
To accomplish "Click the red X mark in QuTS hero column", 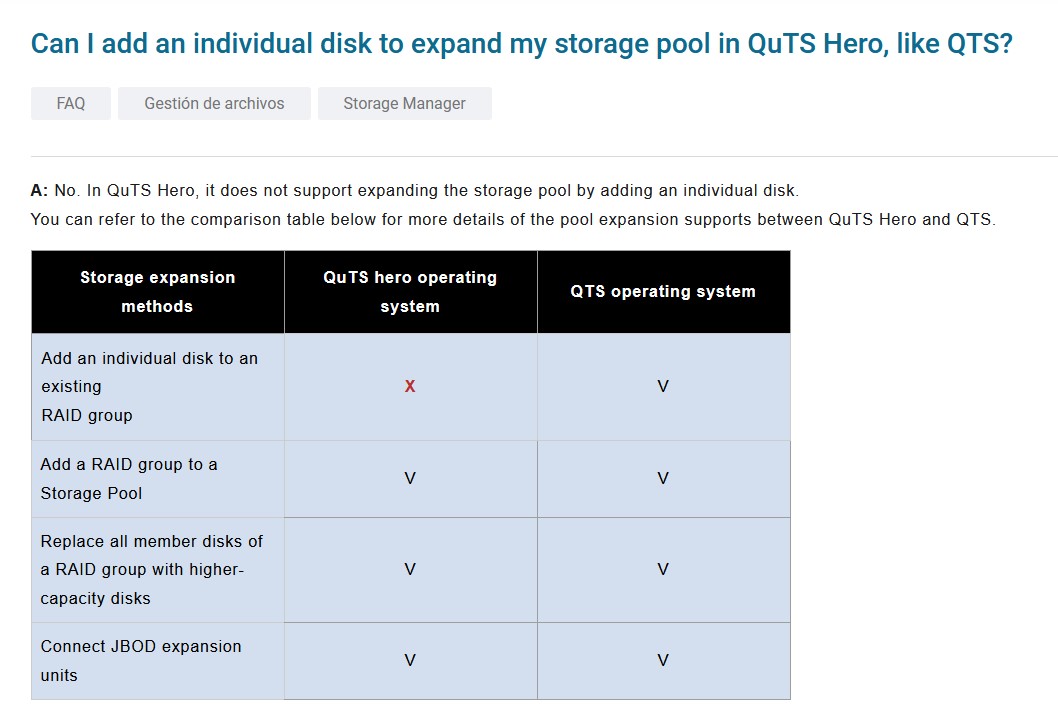I will point(410,386).
